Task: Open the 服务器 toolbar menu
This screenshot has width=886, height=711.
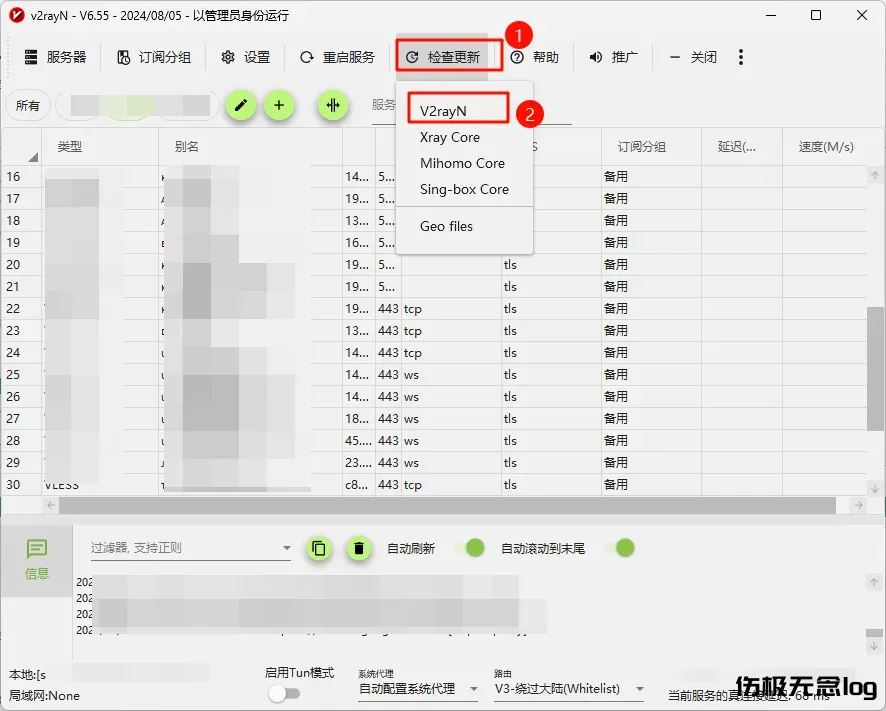Action: point(55,57)
